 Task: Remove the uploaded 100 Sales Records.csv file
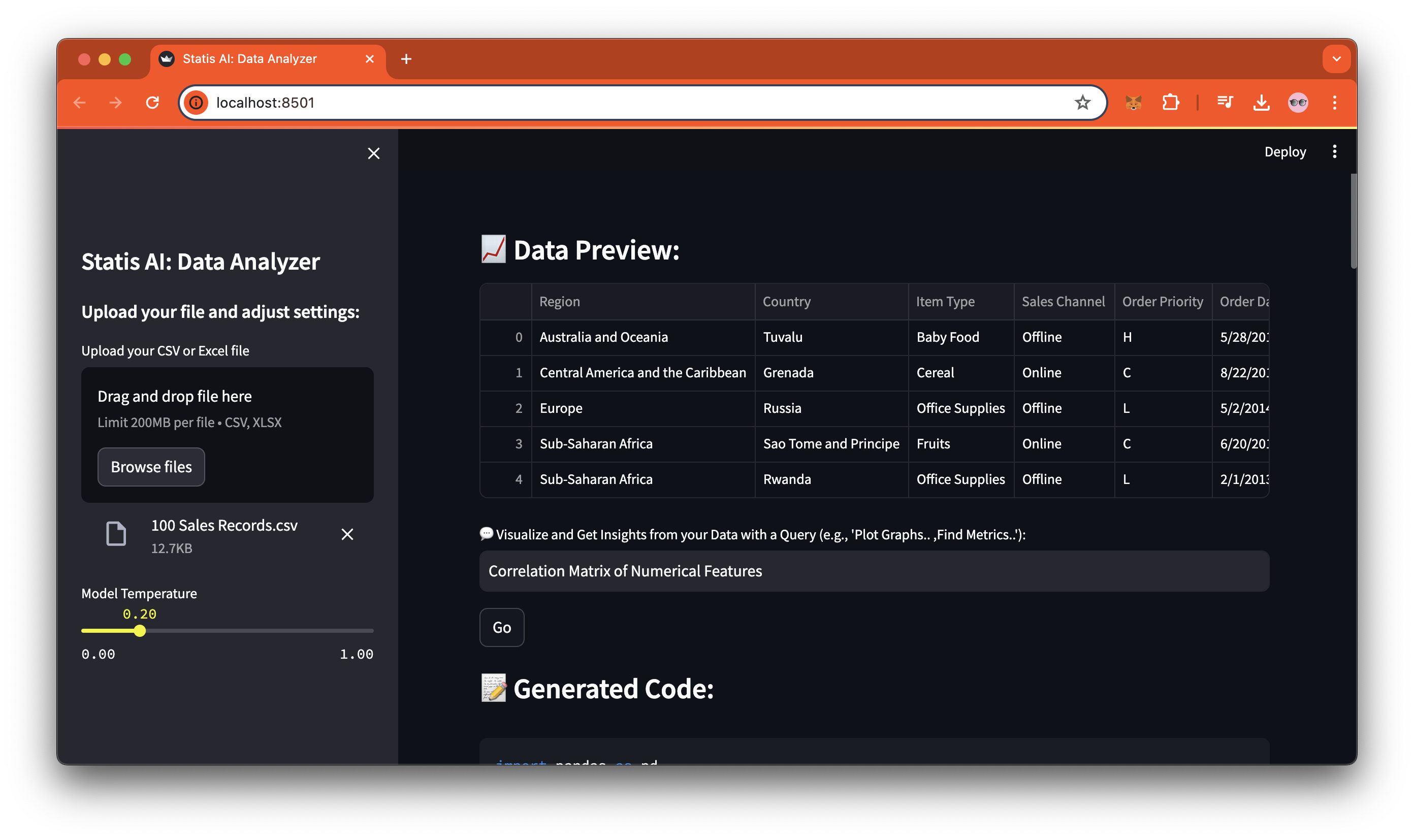pyautogui.click(x=347, y=534)
